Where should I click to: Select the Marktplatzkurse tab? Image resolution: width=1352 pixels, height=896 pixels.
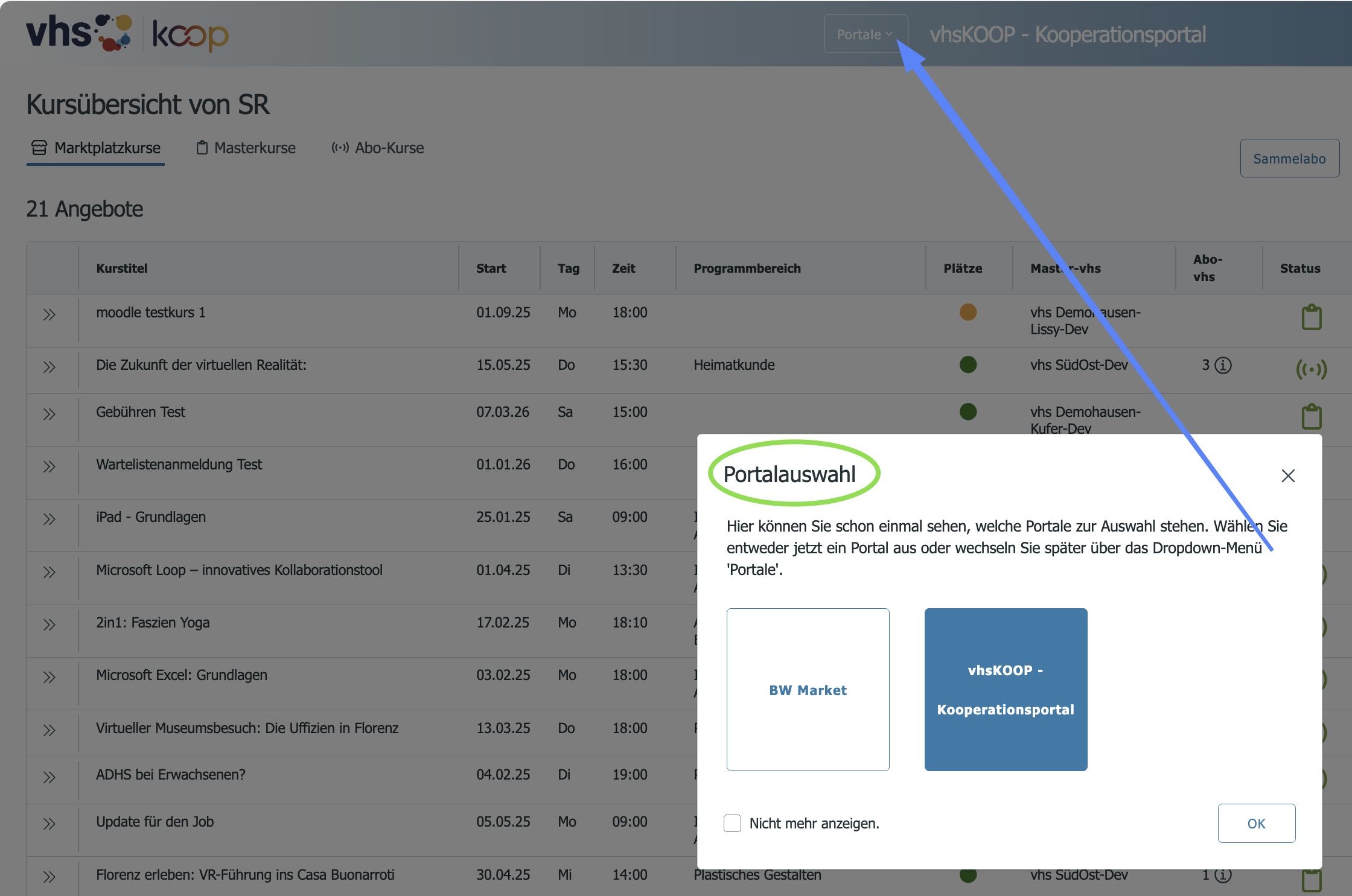pos(96,148)
